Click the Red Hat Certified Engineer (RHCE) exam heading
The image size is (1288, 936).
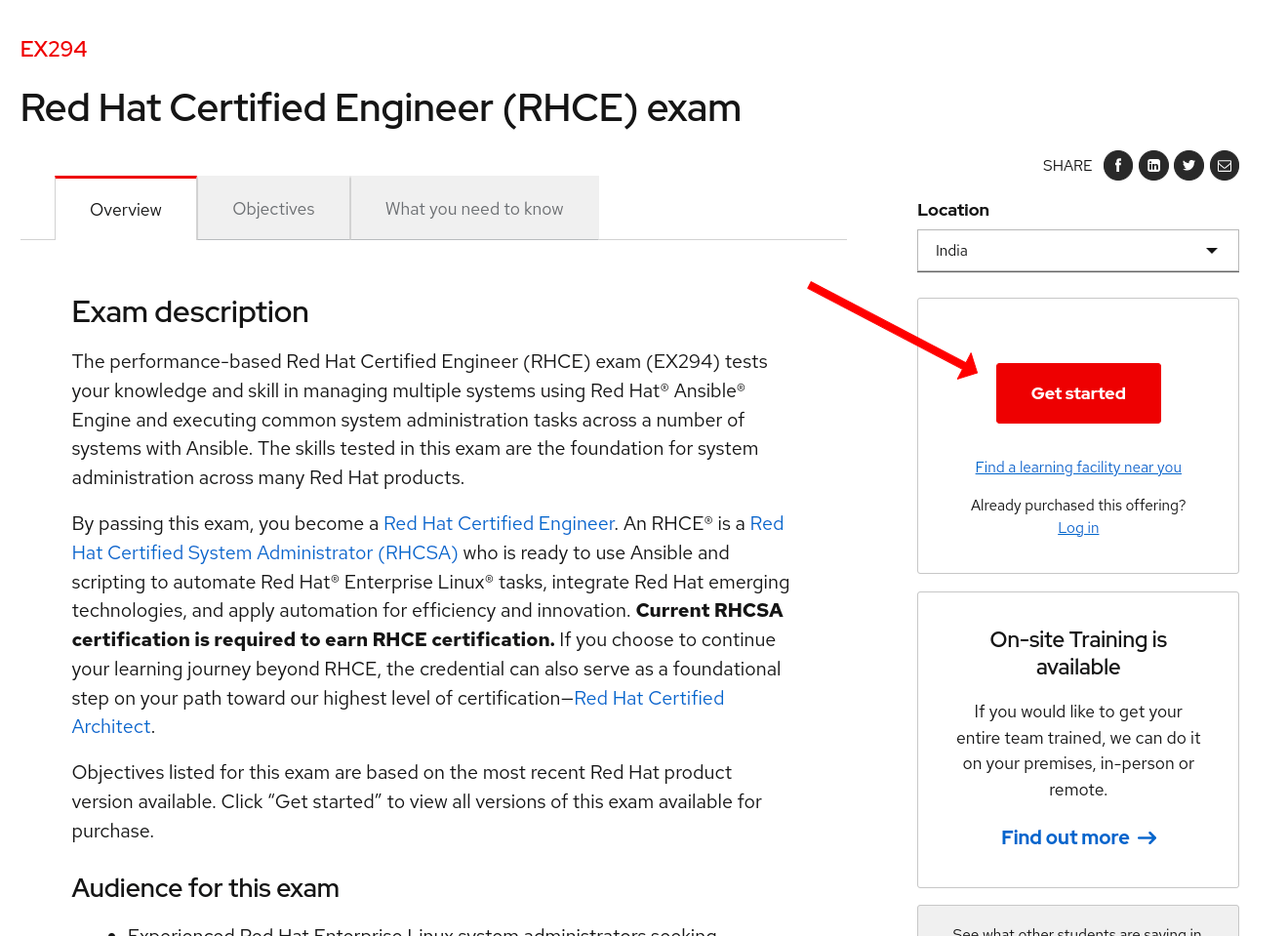coord(381,108)
